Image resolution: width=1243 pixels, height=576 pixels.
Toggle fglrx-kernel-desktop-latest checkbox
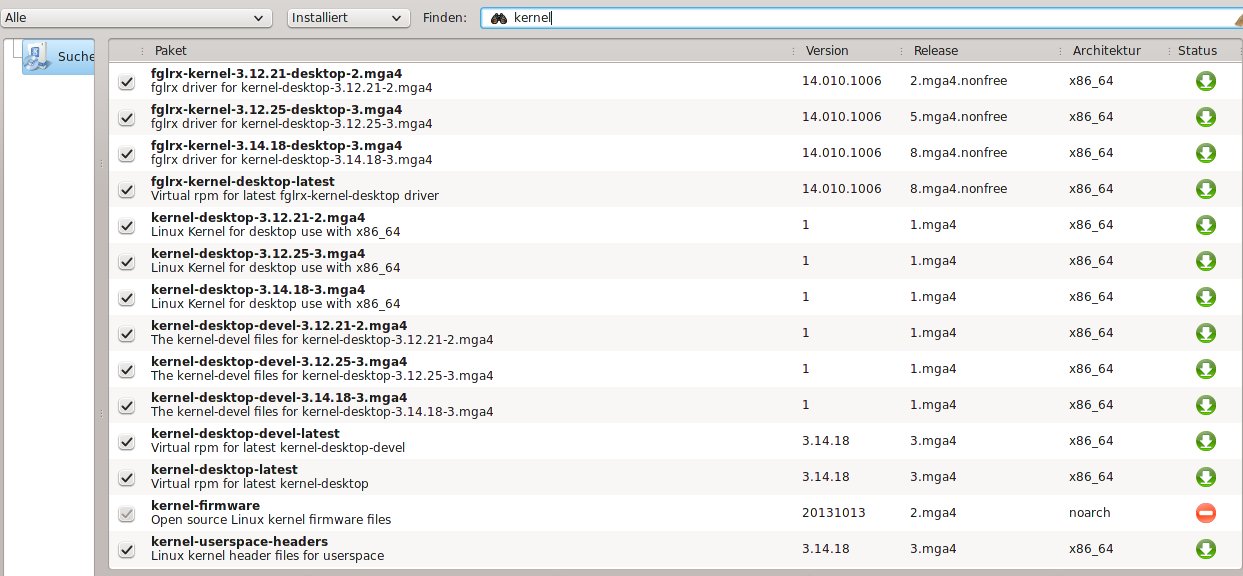(x=126, y=190)
